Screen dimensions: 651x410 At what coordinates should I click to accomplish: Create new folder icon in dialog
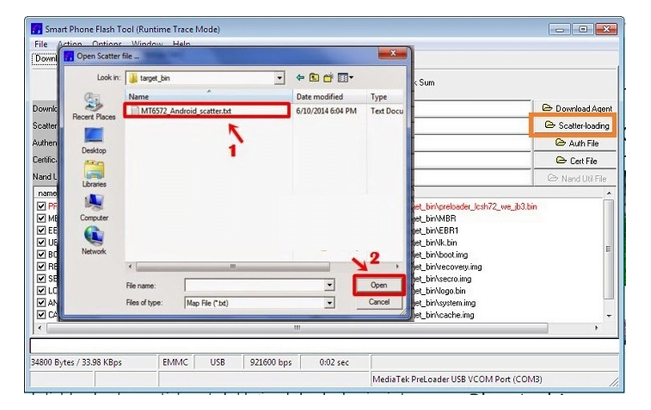(328, 78)
